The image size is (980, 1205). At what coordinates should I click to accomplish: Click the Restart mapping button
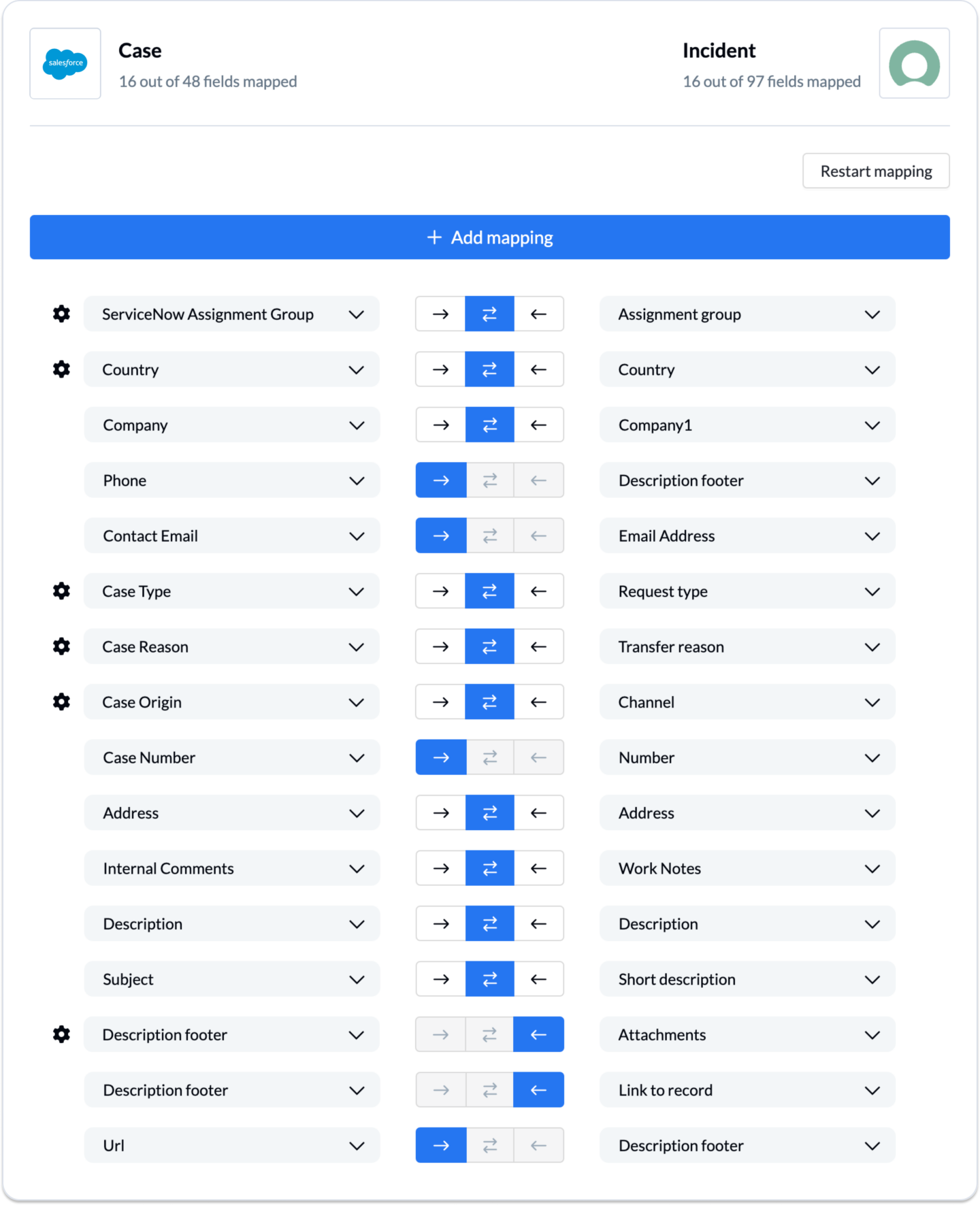[876, 171]
